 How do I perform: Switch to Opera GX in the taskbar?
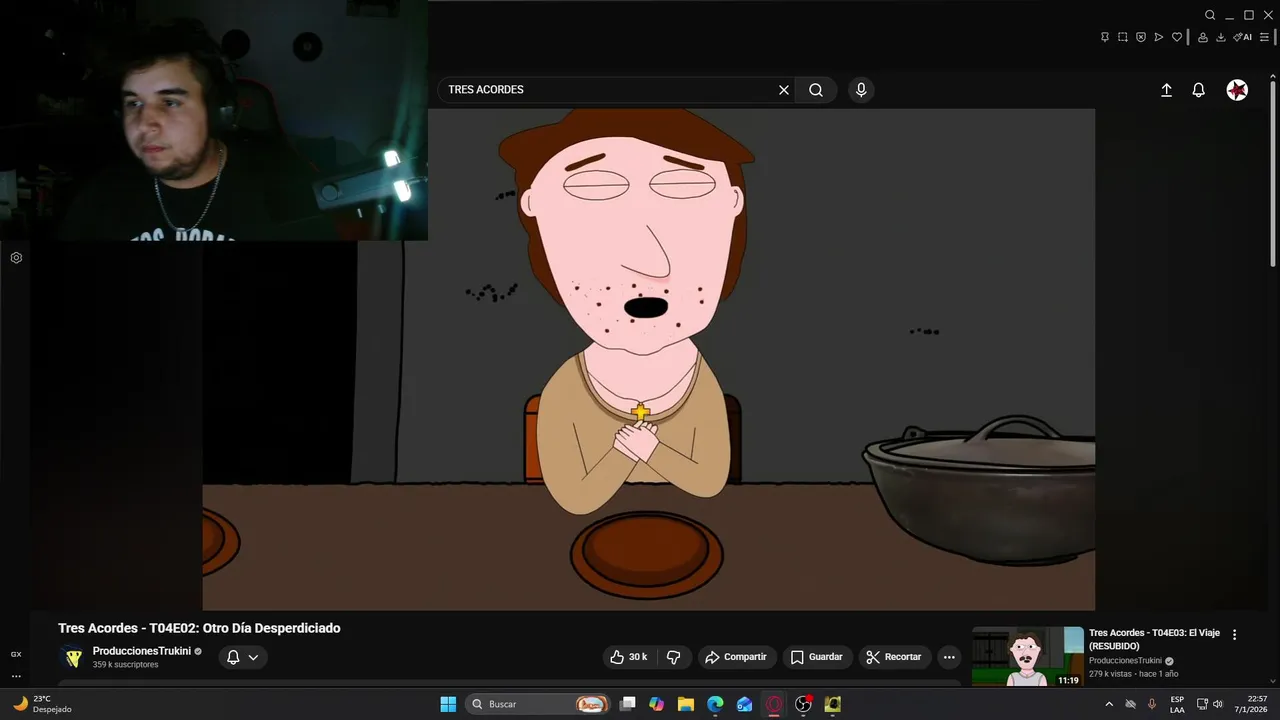[x=774, y=704]
